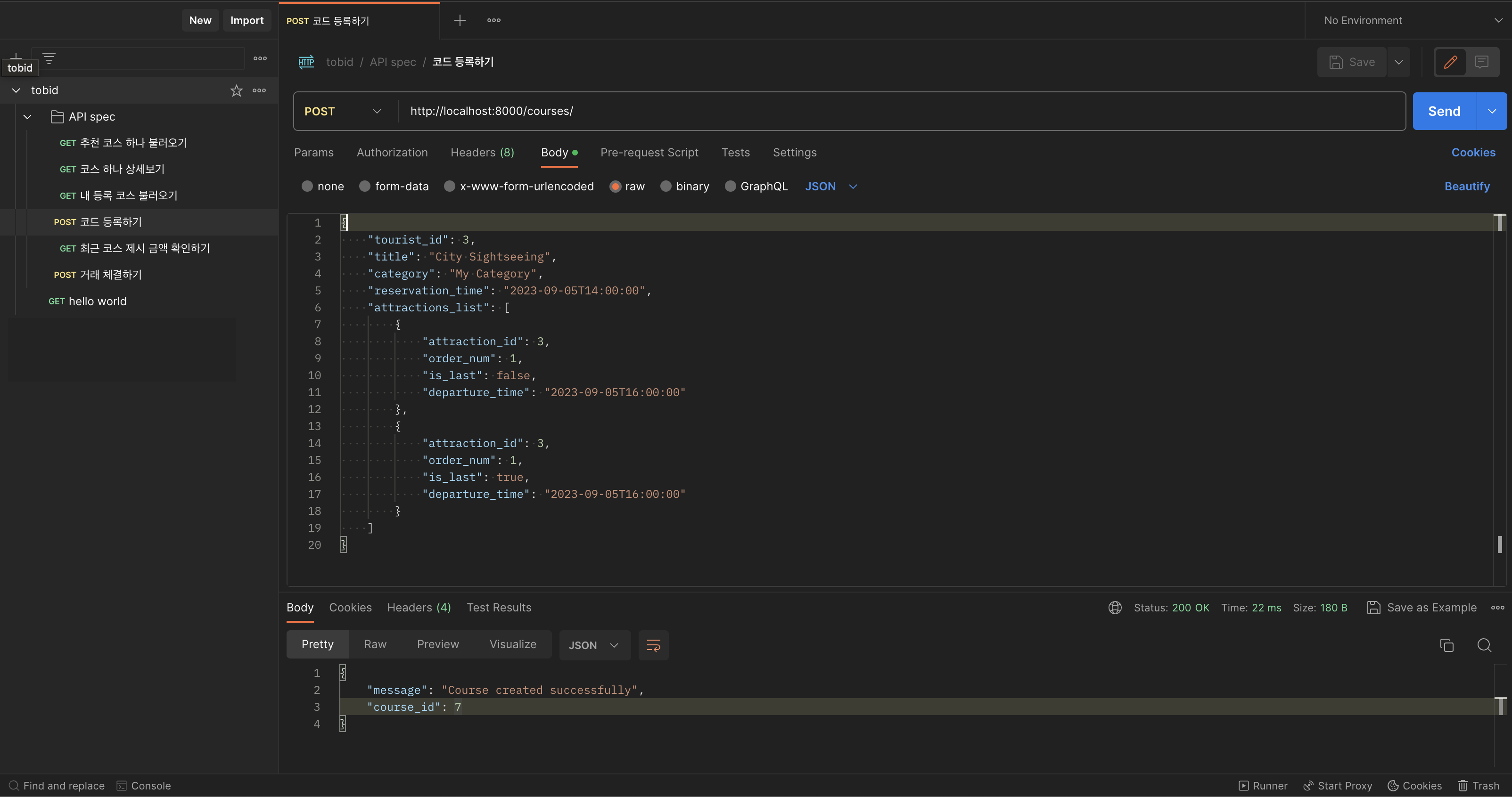The width and height of the screenshot is (1512, 797).
Task: Select the binary body option
Action: coord(666,187)
